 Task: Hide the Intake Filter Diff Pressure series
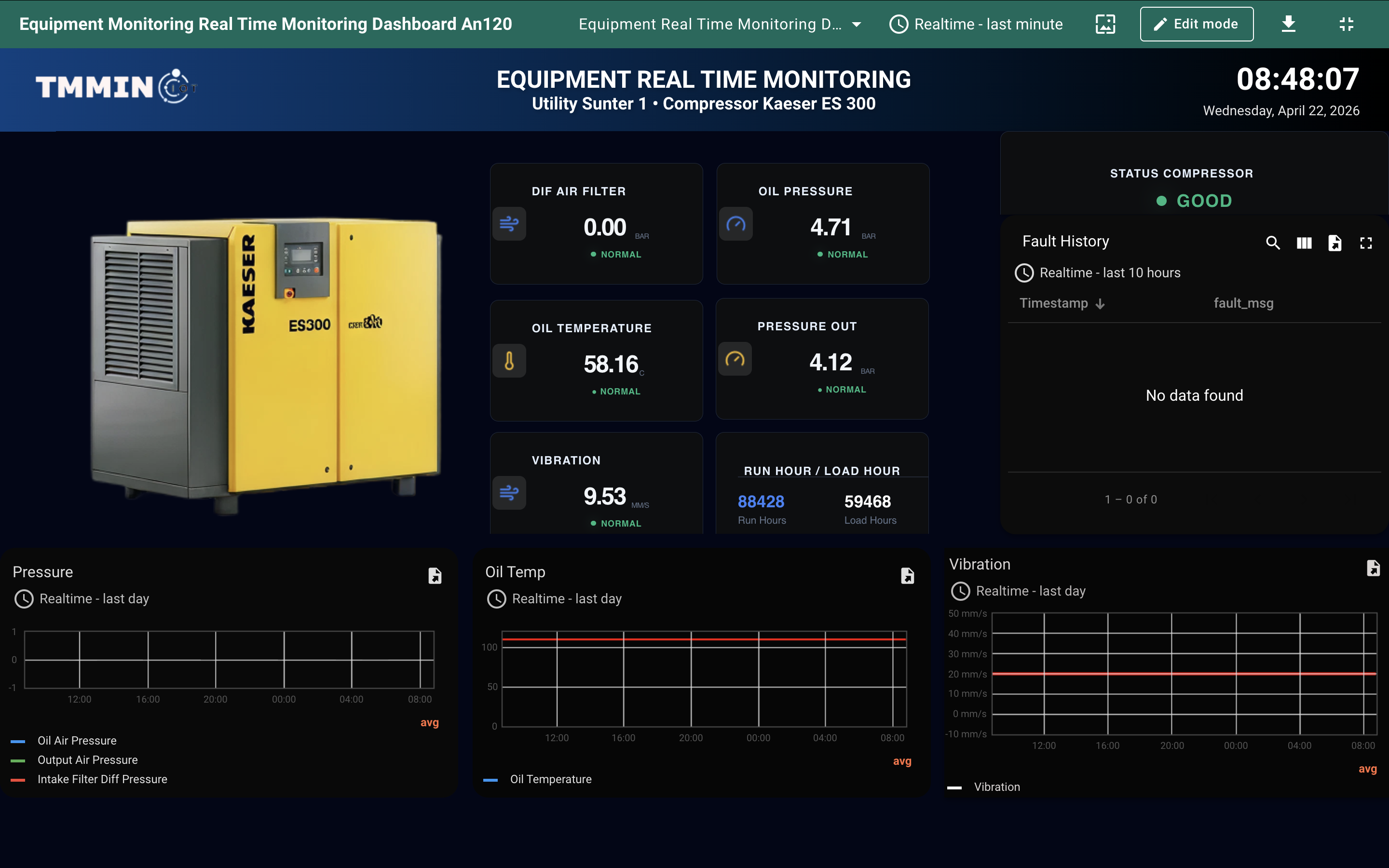[102, 779]
